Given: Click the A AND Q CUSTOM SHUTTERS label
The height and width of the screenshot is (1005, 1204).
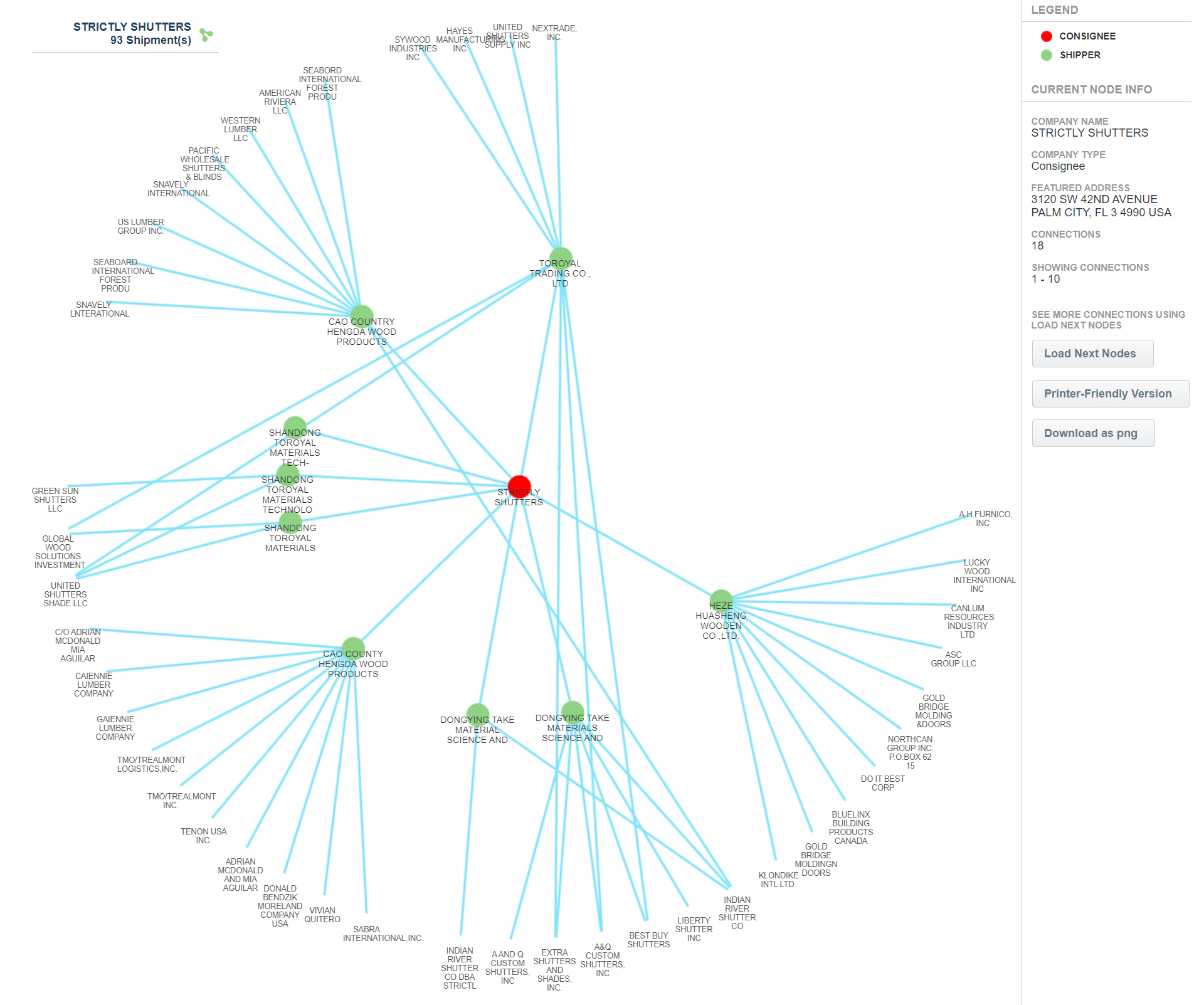Looking at the screenshot, I should 507,967.
